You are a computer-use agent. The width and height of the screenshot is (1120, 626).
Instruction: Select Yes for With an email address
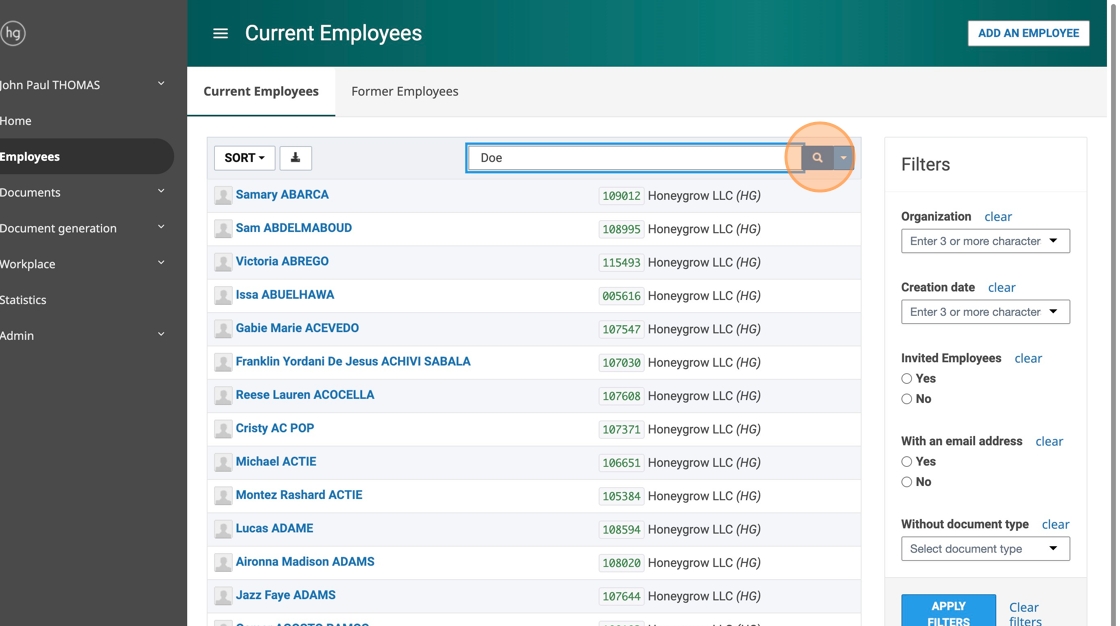pos(906,462)
